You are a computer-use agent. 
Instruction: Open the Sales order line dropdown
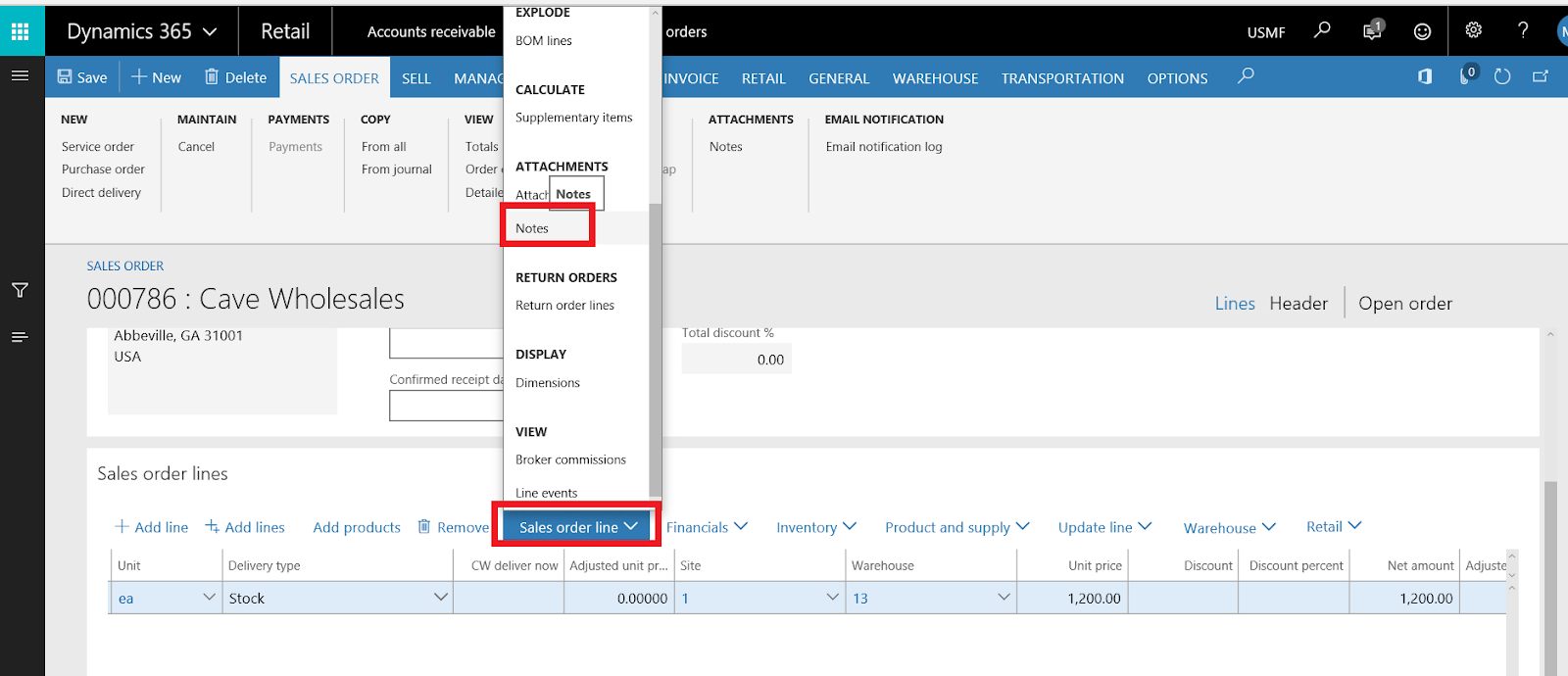click(578, 526)
